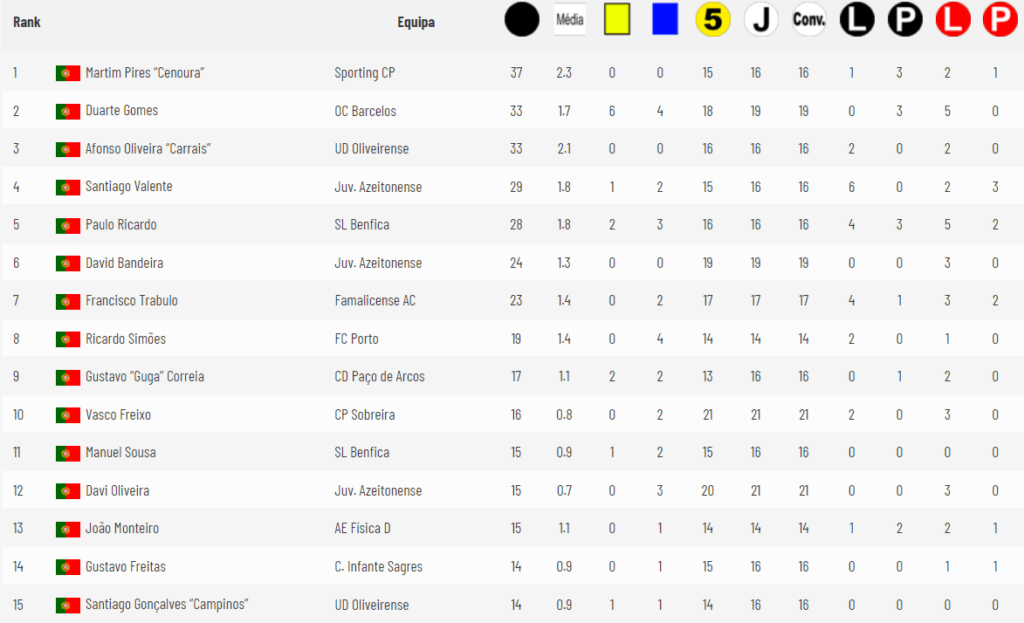
Task: Click the white J games icon
Action: 761,20
